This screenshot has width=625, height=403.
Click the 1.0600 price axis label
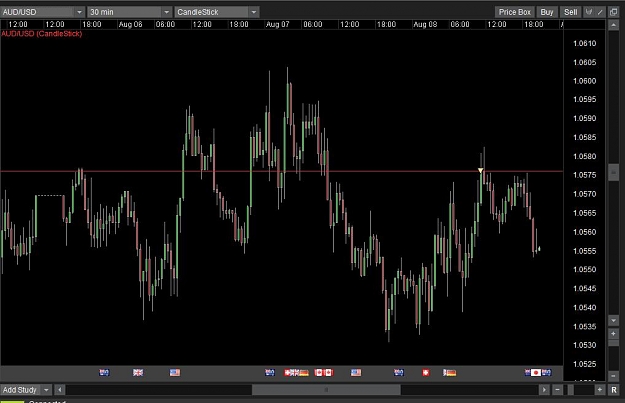pyautogui.click(x=584, y=81)
